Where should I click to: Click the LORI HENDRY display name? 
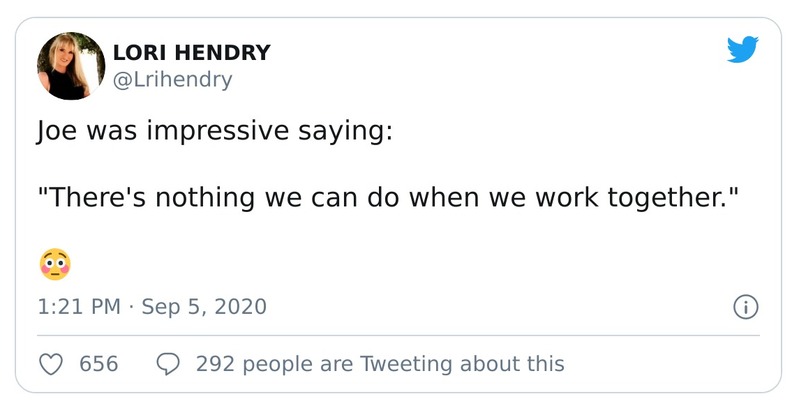[192, 53]
